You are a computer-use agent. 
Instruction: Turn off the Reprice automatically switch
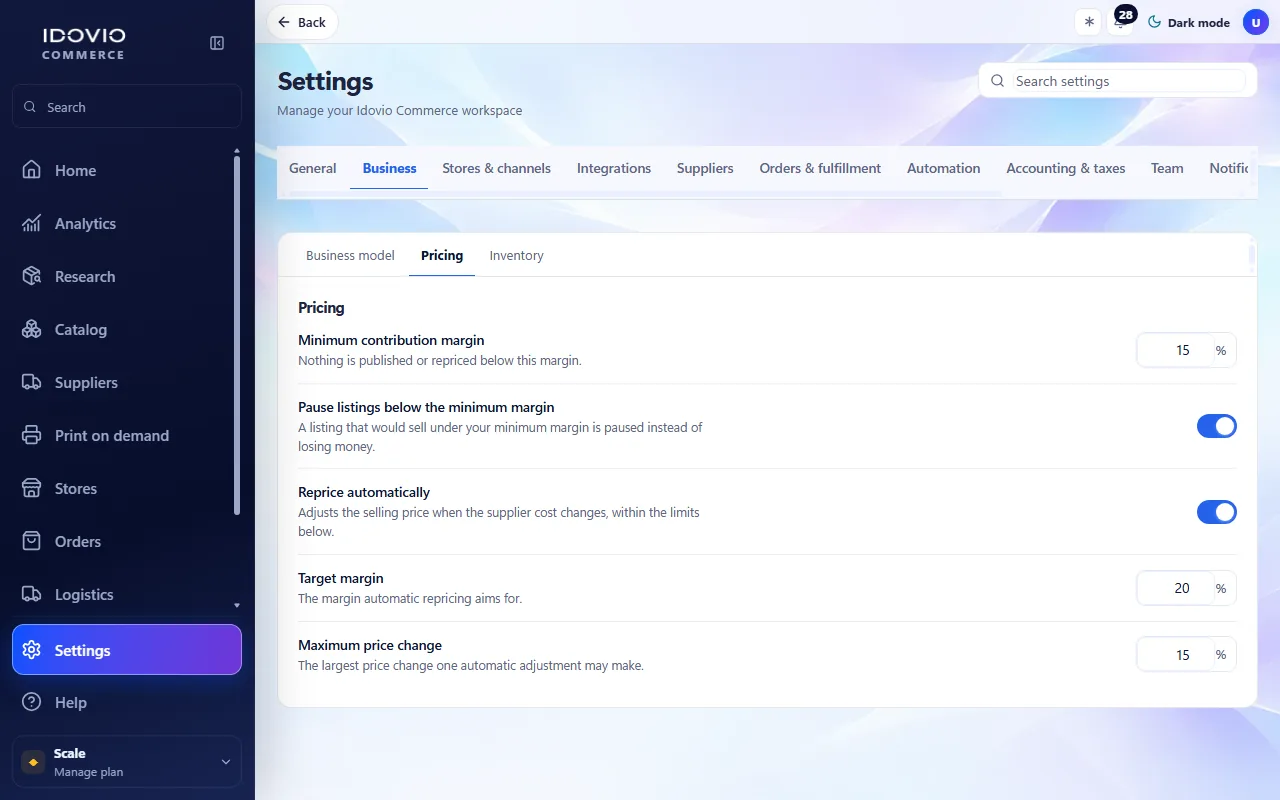point(1216,512)
